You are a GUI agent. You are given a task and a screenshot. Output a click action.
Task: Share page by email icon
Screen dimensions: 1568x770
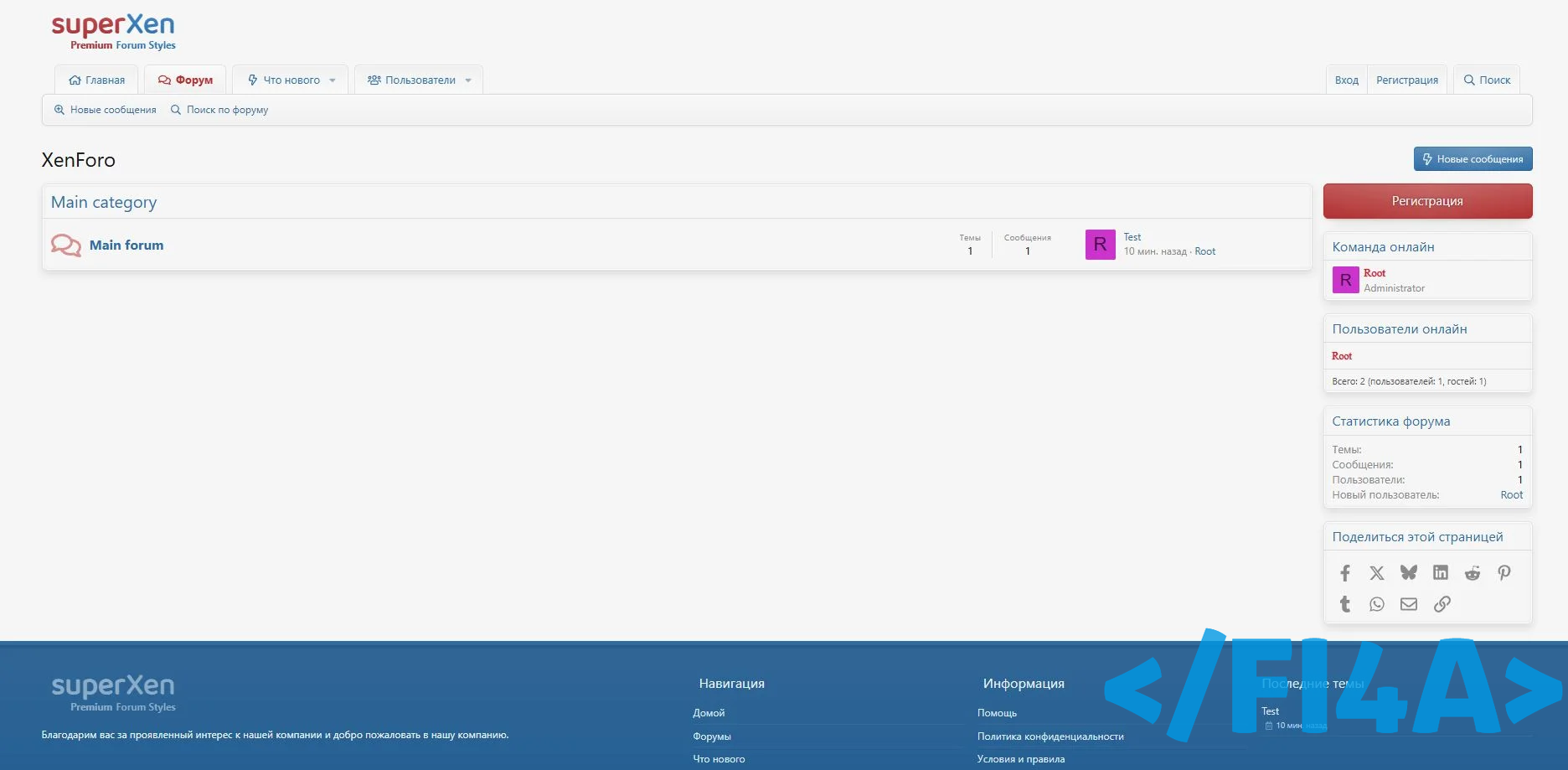pyautogui.click(x=1409, y=604)
